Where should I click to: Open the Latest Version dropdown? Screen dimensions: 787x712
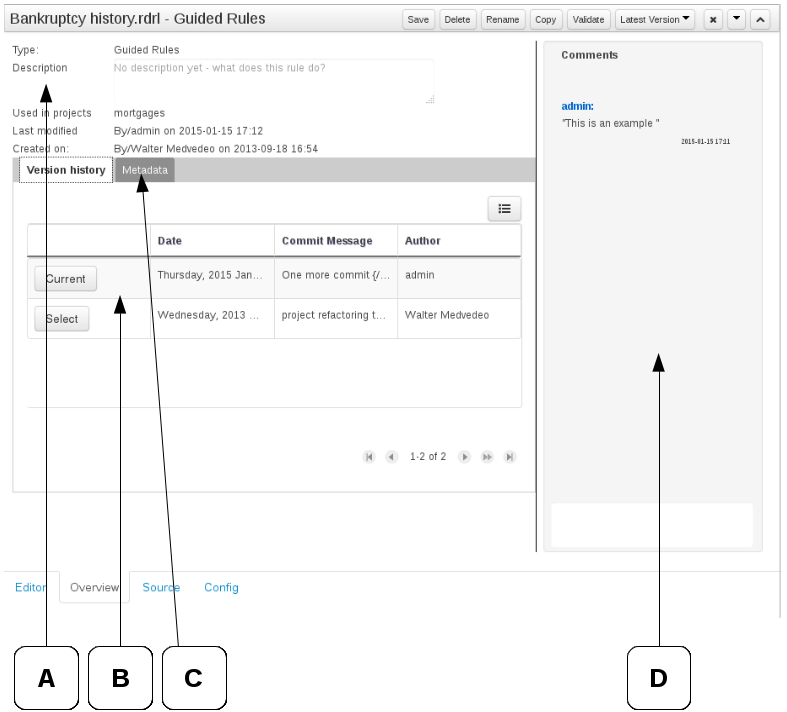tap(655, 19)
